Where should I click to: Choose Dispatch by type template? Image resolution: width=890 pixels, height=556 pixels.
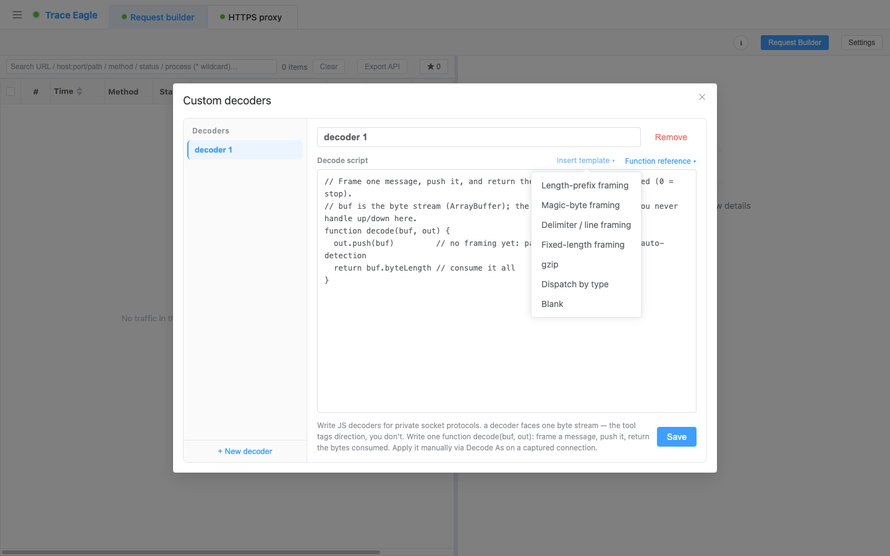tap(586, 284)
